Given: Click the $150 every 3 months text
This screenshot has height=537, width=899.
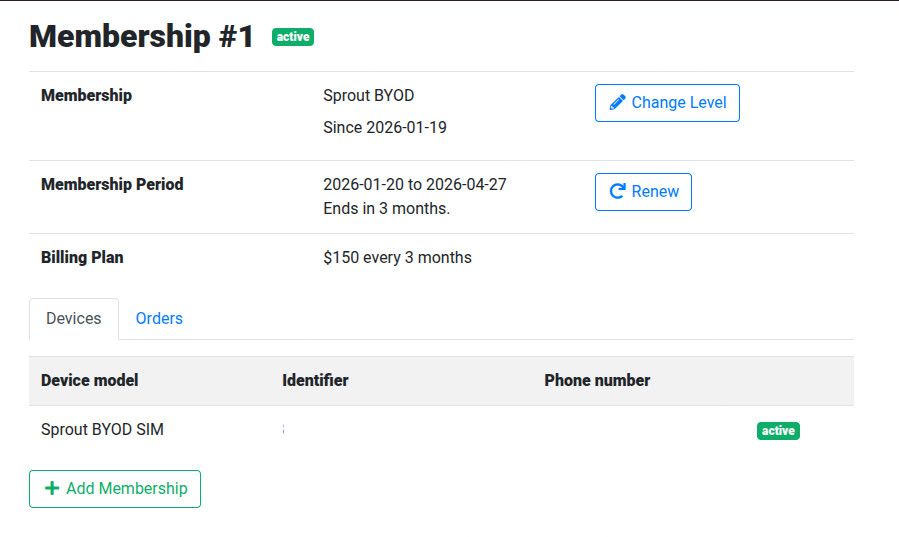Looking at the screenshot, I should click(x=397, y=257).
